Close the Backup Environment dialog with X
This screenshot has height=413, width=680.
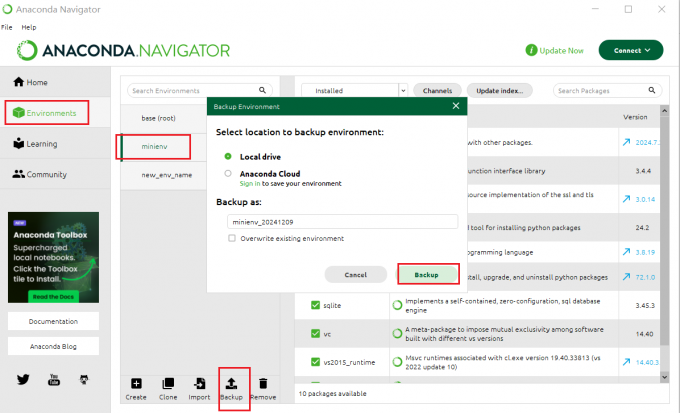[456, 106]
